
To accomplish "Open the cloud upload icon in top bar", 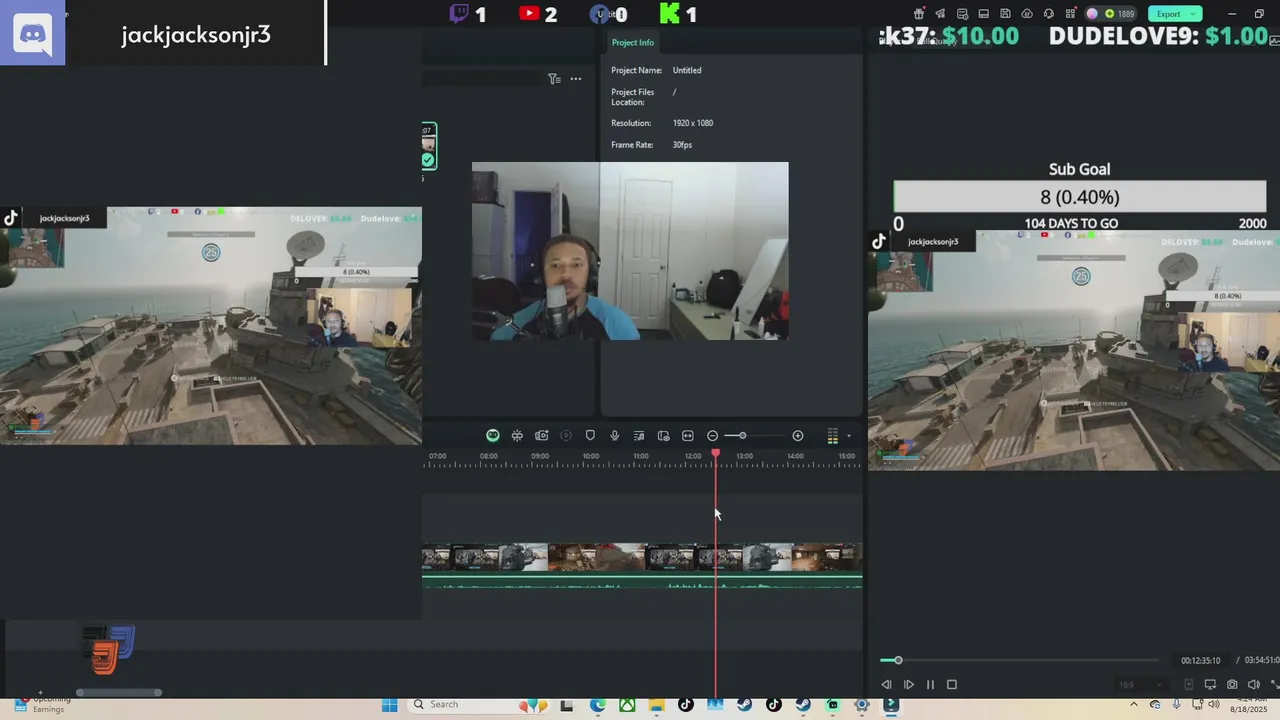I will (1027, 14).
